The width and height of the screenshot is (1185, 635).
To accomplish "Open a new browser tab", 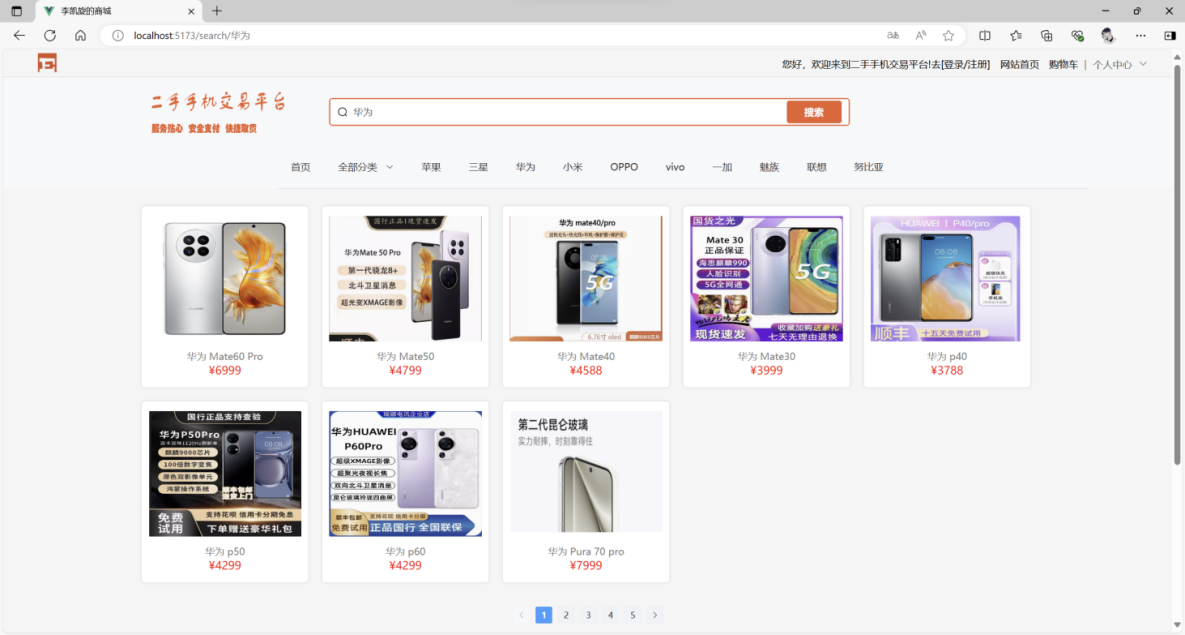I will 217,11.
